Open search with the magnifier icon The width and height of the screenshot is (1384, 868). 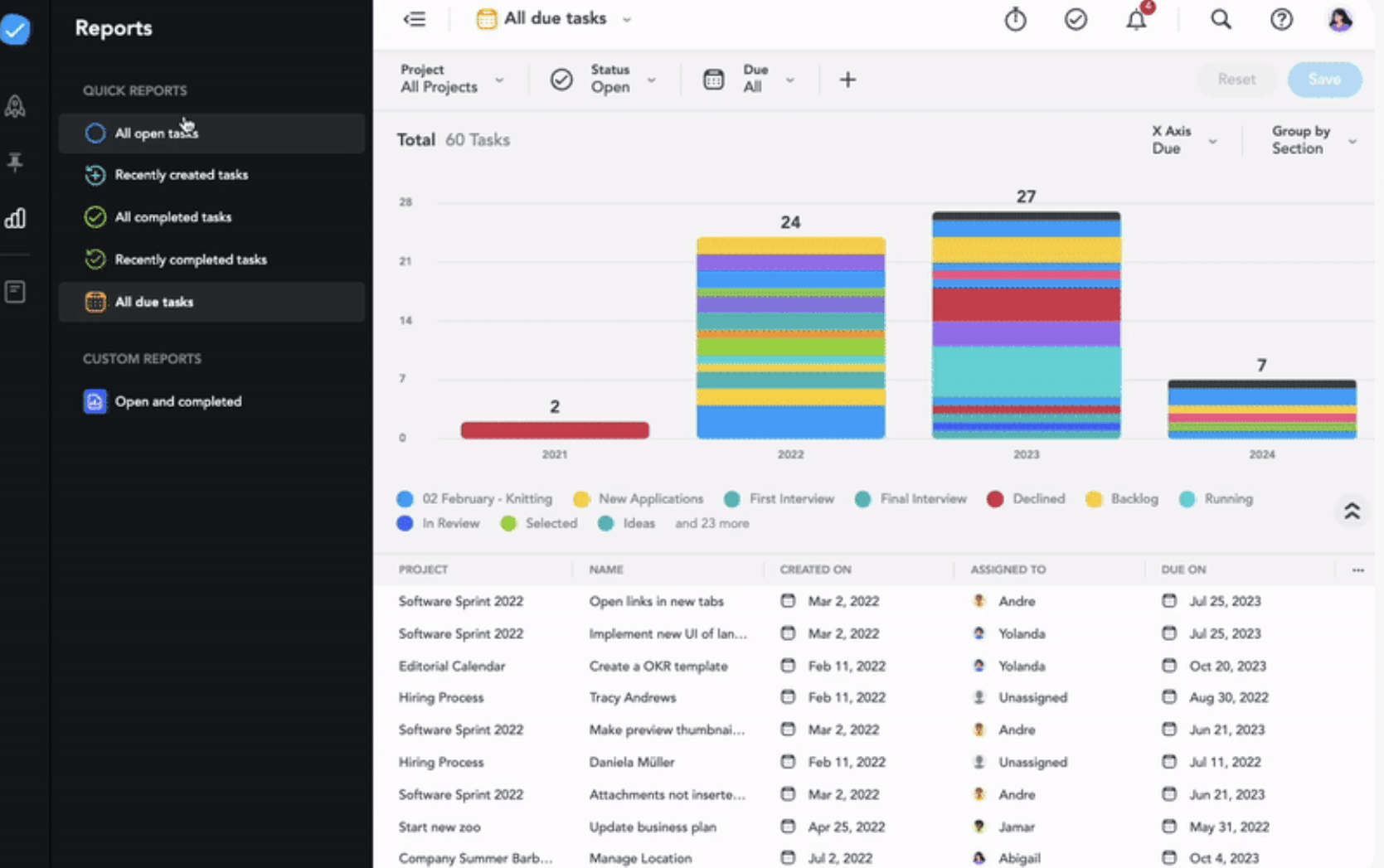pos(1221,18)
